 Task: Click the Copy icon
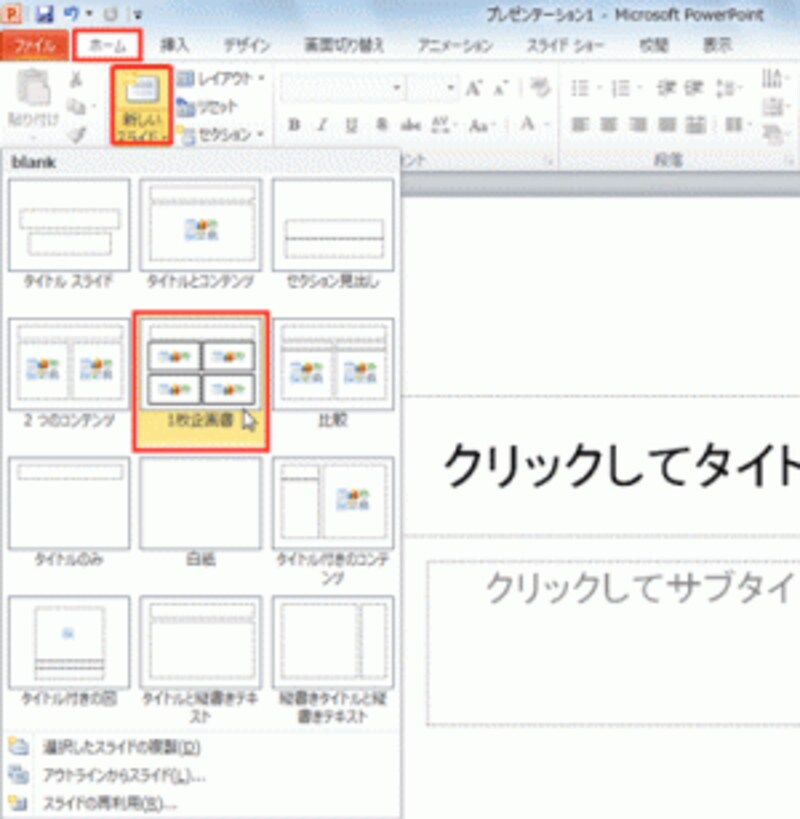point(77,107)
